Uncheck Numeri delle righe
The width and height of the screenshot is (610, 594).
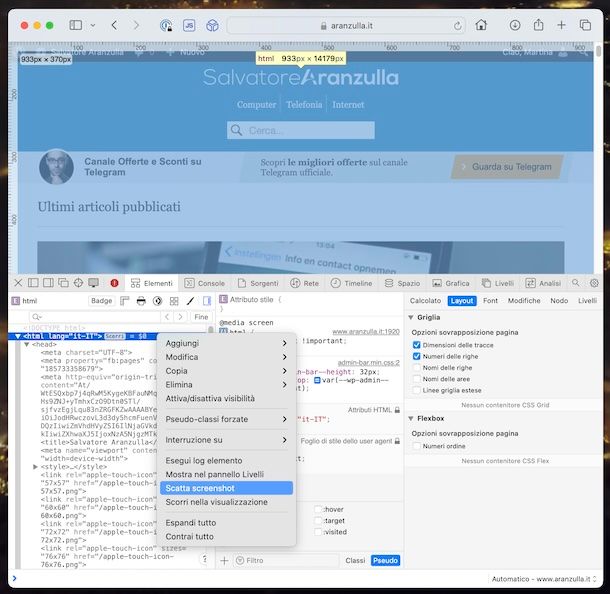pos(416,356)
